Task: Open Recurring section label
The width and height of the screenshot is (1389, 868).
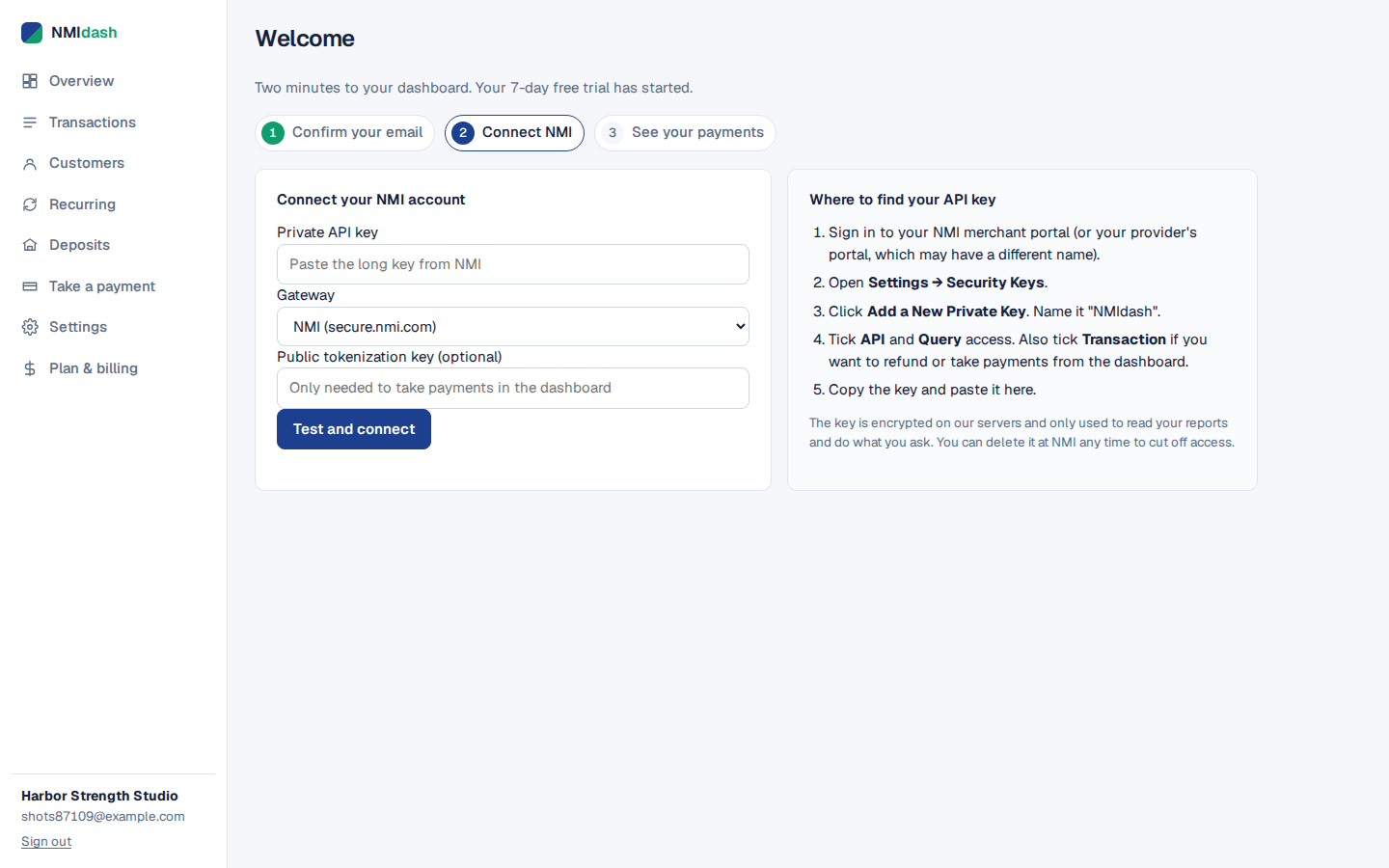Action: [x=82, y=204]
